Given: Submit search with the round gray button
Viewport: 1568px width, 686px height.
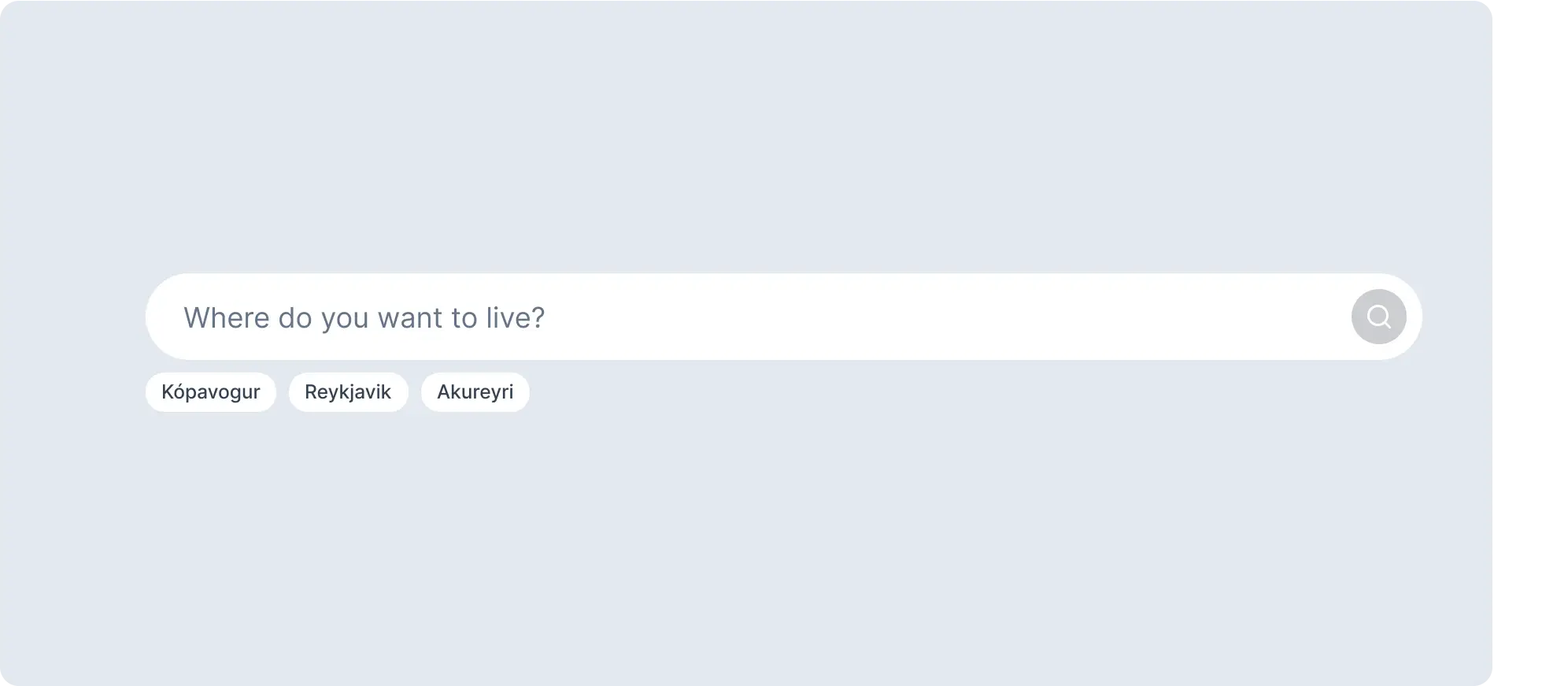Looking at the screenshot, I should [1378, 317].
